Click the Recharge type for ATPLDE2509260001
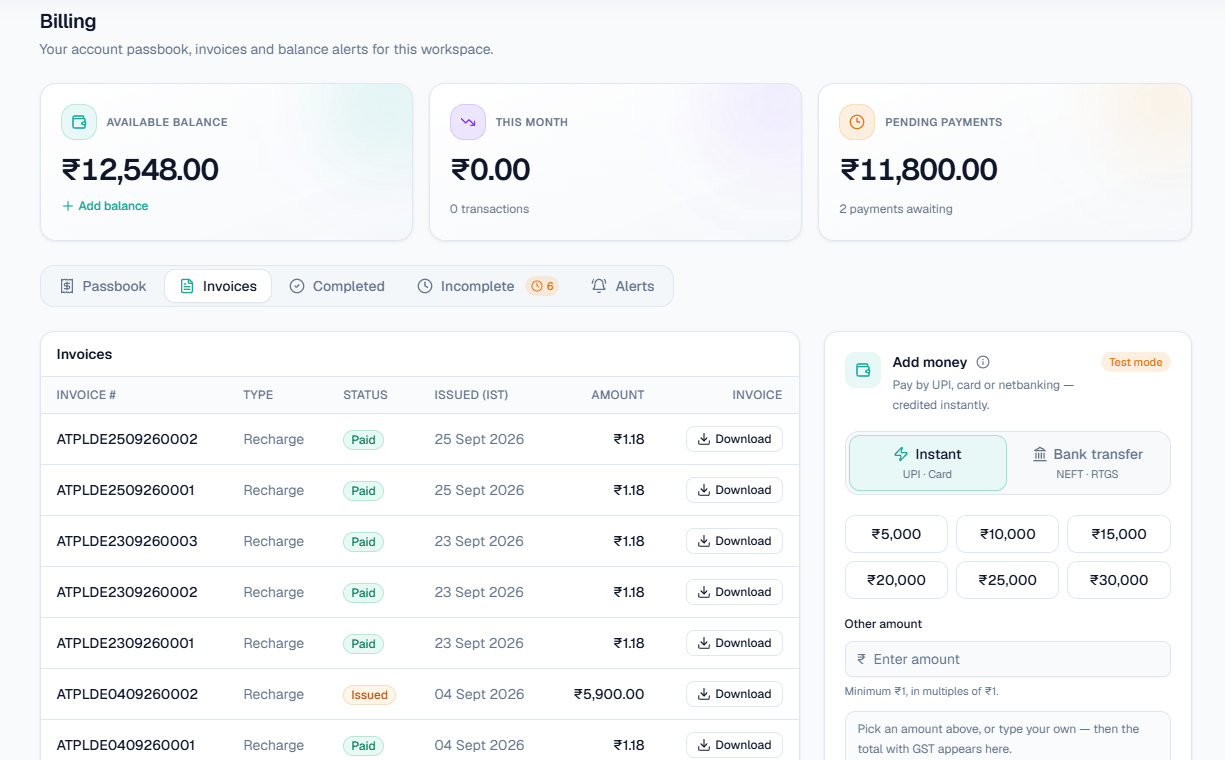The image size is (1225, 760). (x=273, y=490)
